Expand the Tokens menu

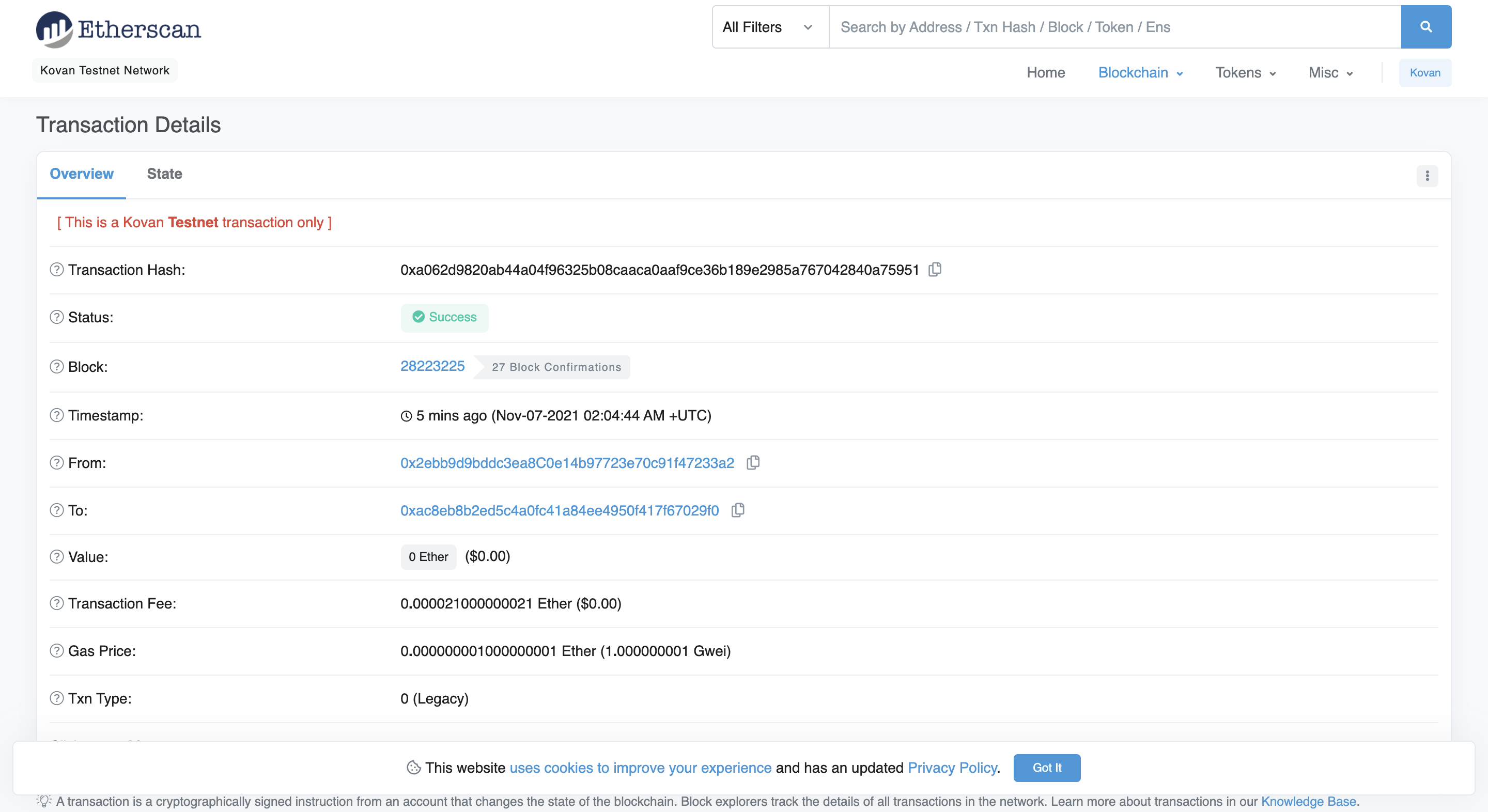(1245, 73)
